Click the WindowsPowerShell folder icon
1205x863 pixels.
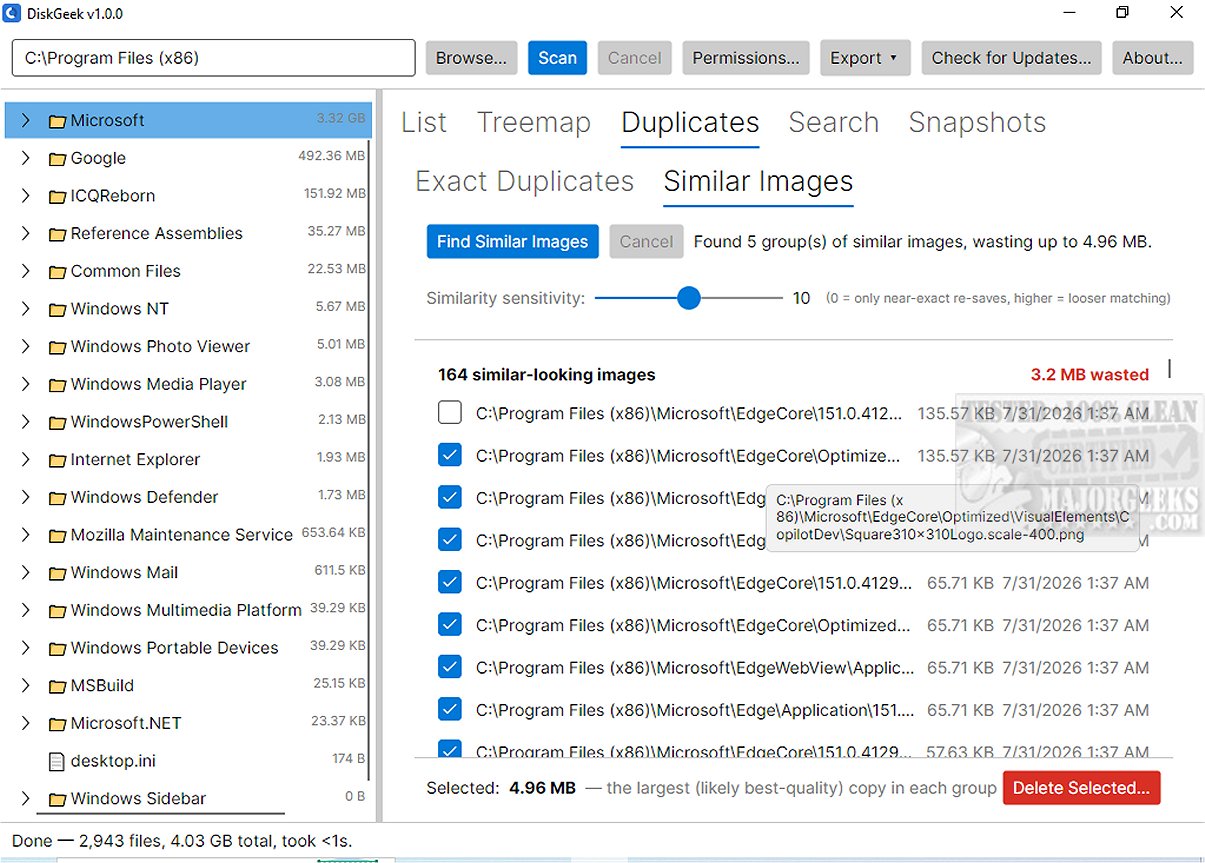coord(57,422)
